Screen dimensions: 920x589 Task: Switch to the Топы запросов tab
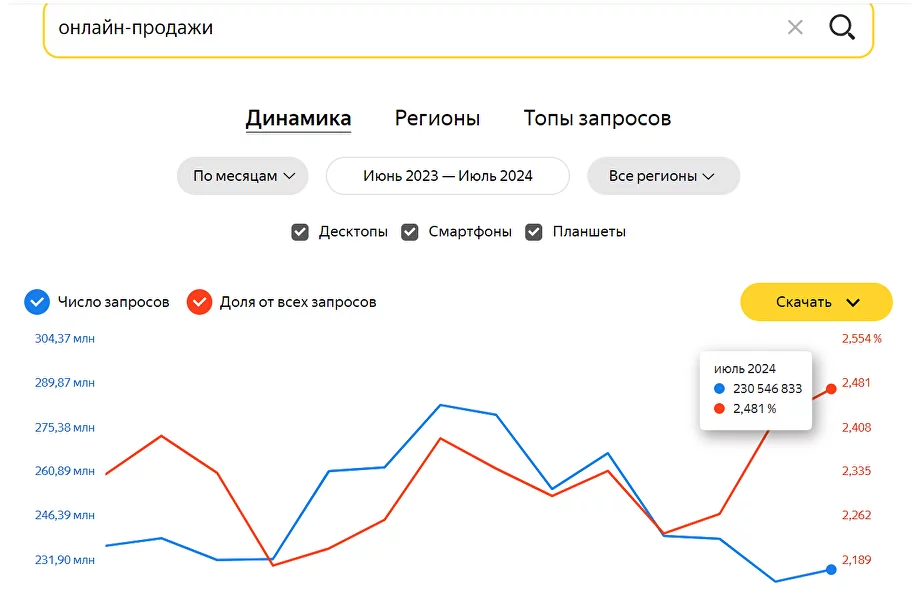[x=597, y=118]
